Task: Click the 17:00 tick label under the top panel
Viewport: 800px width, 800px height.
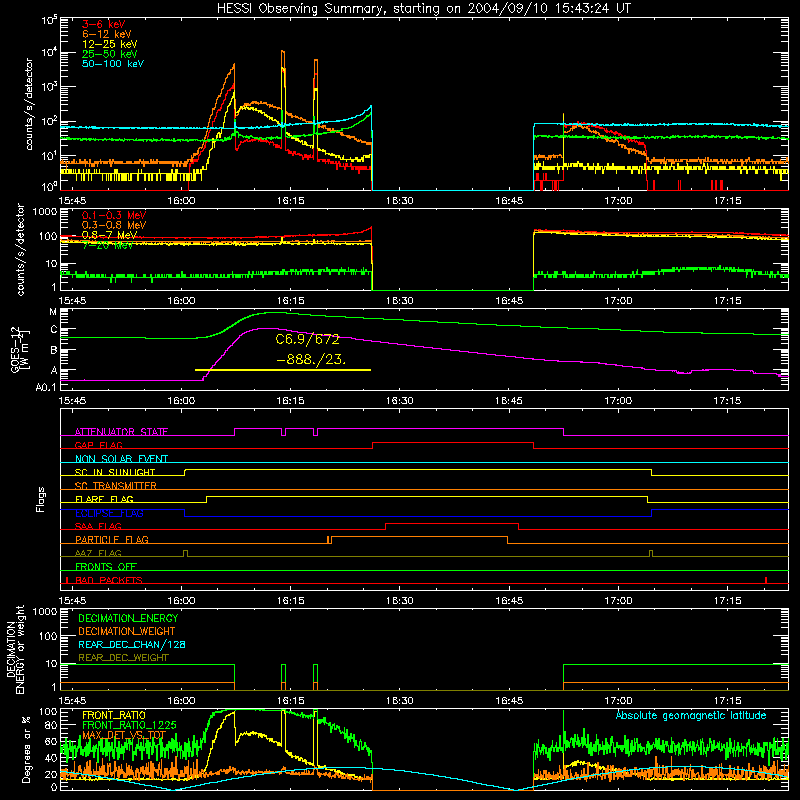Action: coord(618,201)
